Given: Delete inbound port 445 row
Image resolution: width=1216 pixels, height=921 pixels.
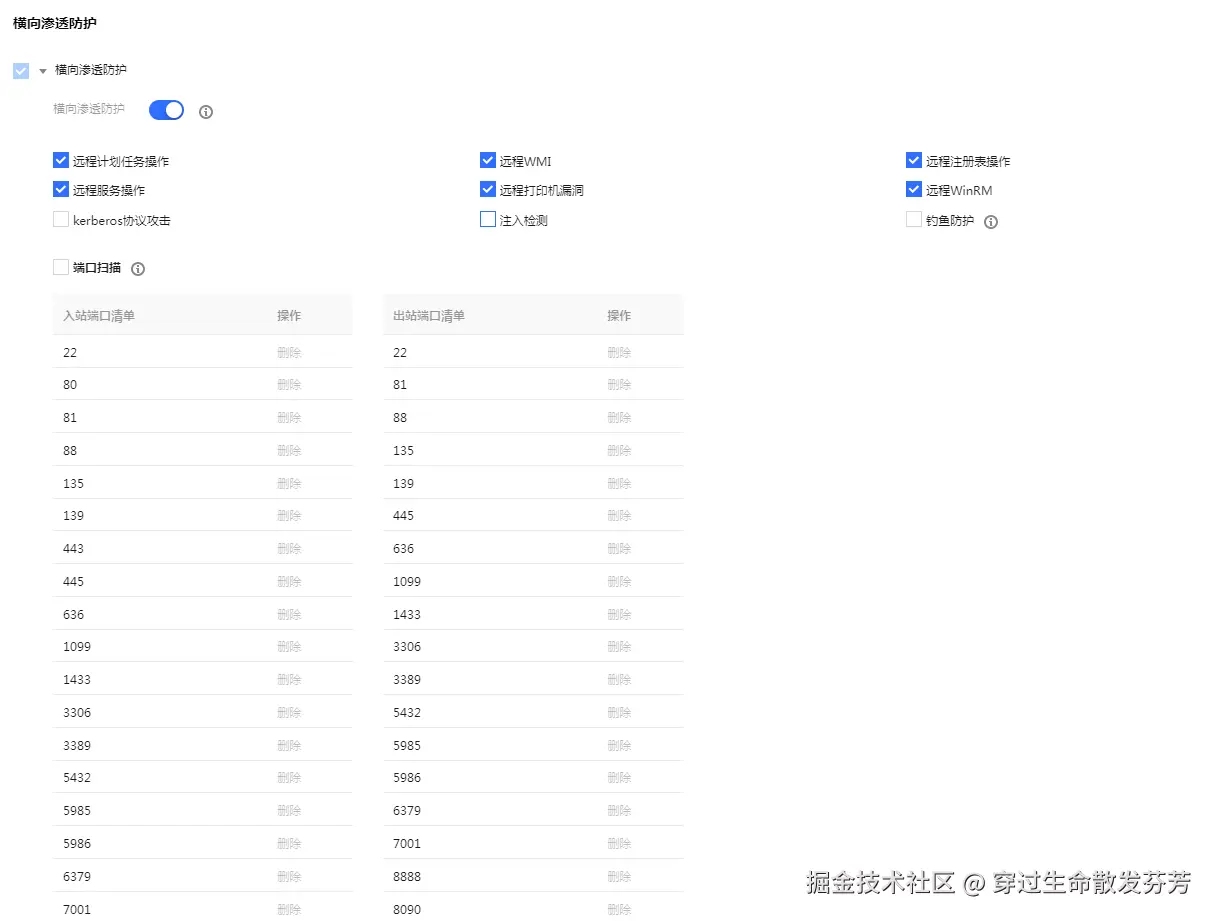Looking at the screenshot, I should 289,582.
